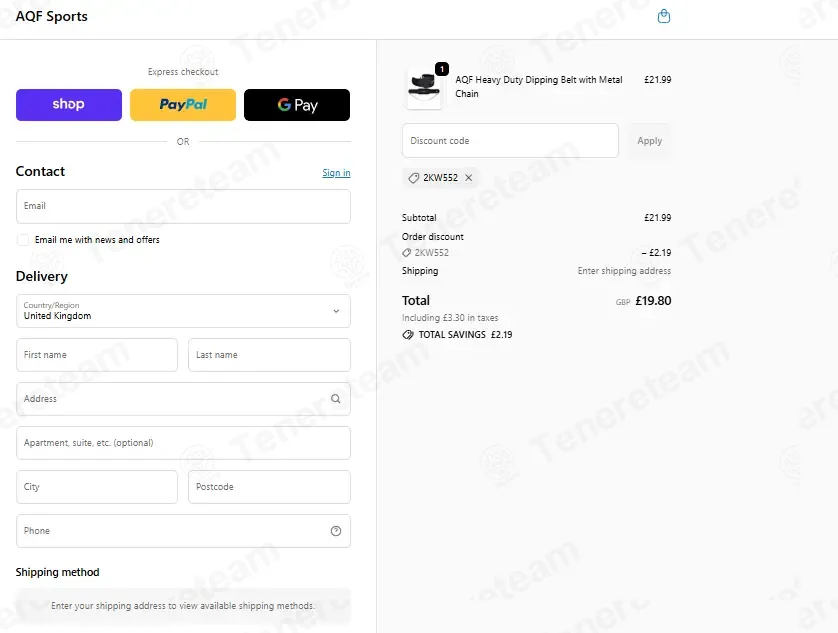
Task: Click the TOTAL SAVINGS £2.19 text
Action: (x=465, y=335)
